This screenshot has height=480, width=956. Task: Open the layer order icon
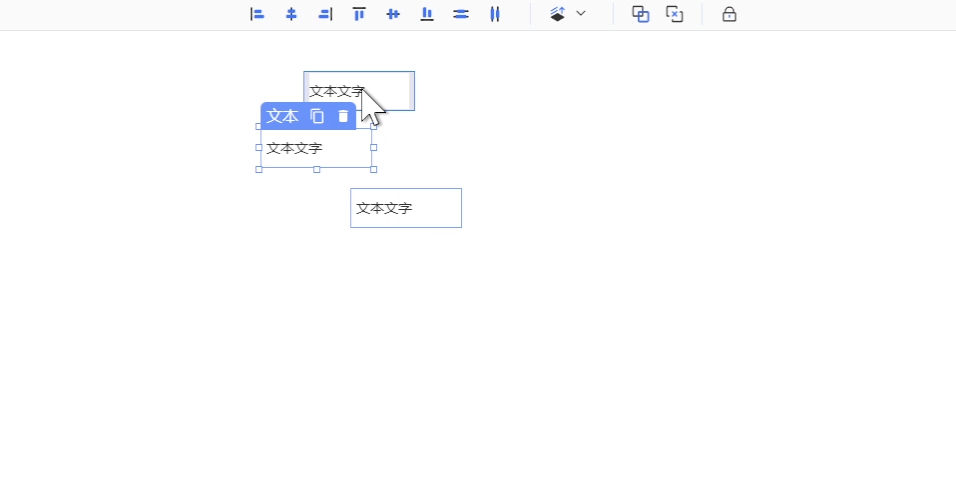click(558, 14)
